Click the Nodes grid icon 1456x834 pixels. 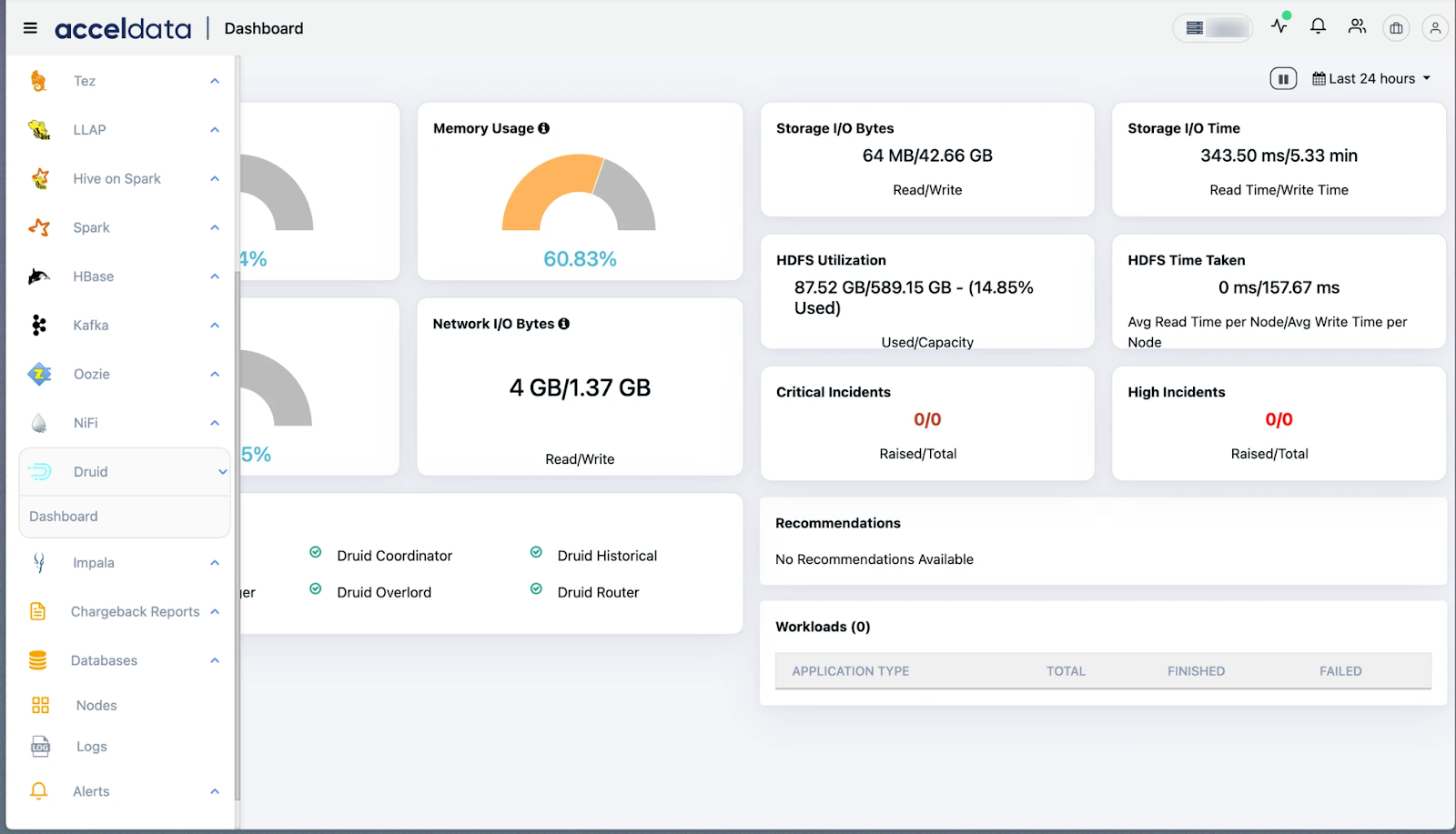[x=40, y=705]
